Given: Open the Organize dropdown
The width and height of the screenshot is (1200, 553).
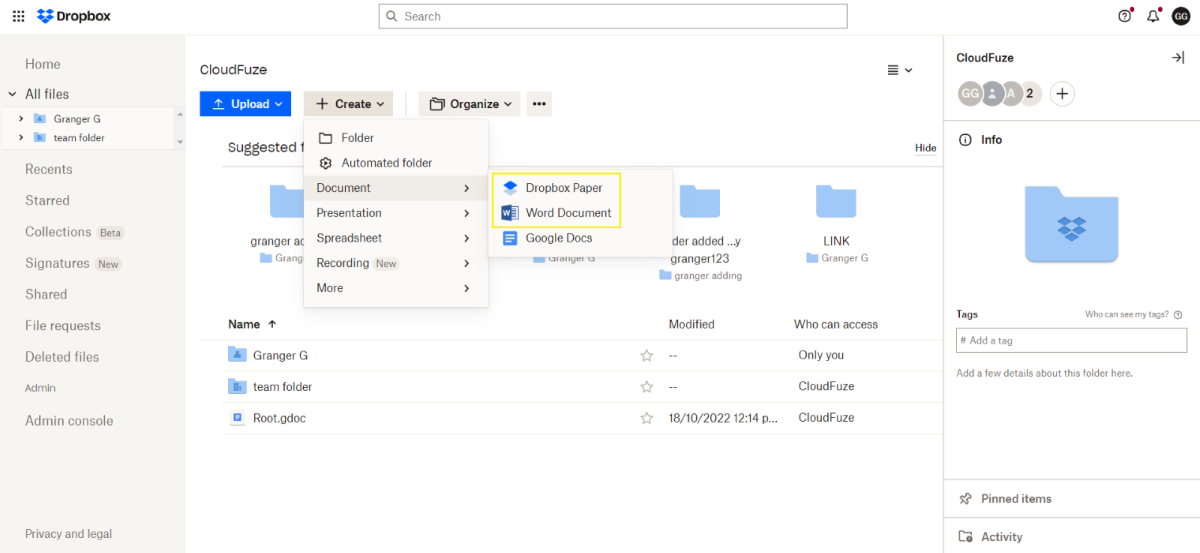Looking at the screenshot, I should coord(470,104).
